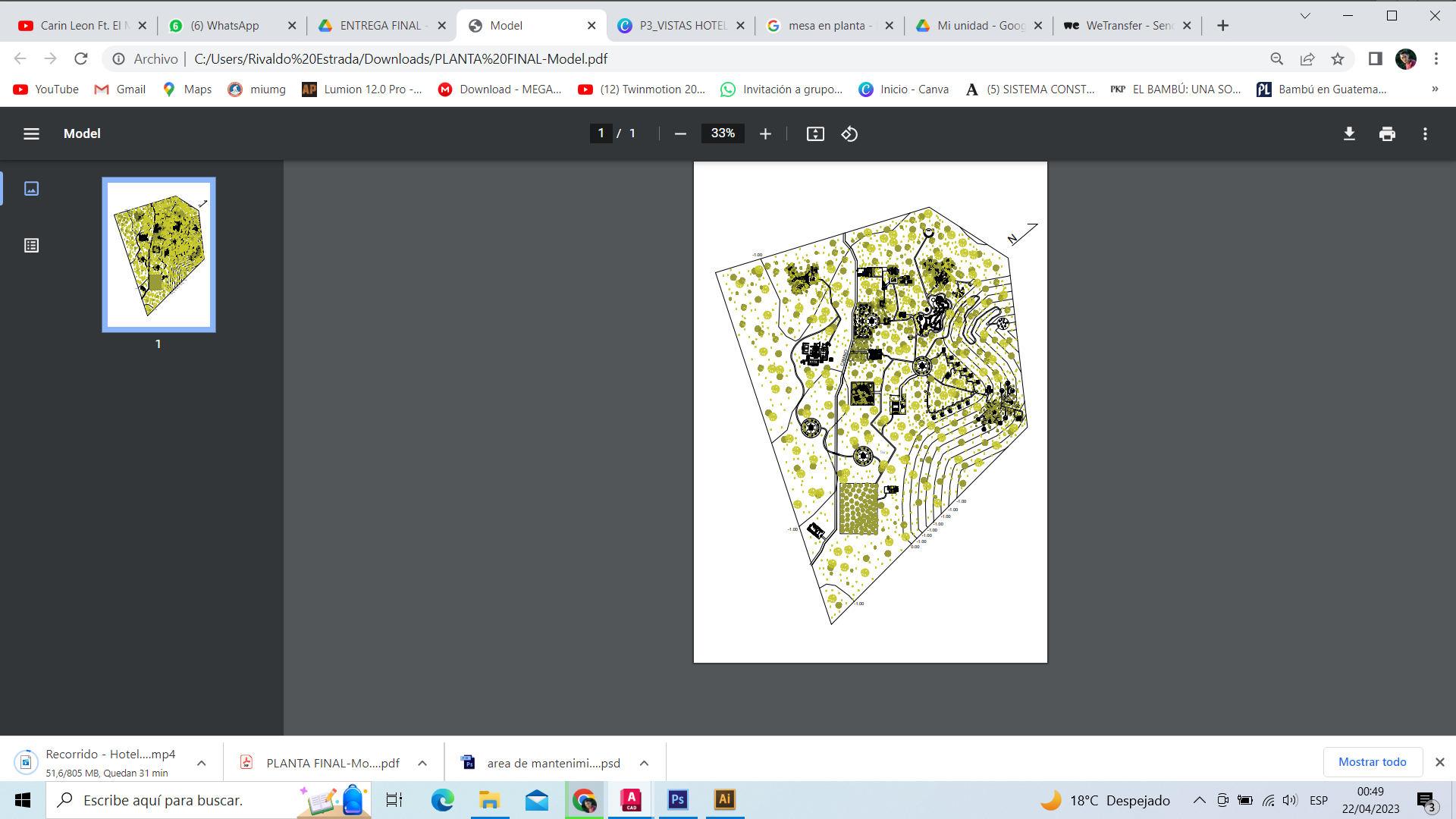1456x819 pixels.
Task: Bookmark this tab with star icon
Action: (1338, 58)
